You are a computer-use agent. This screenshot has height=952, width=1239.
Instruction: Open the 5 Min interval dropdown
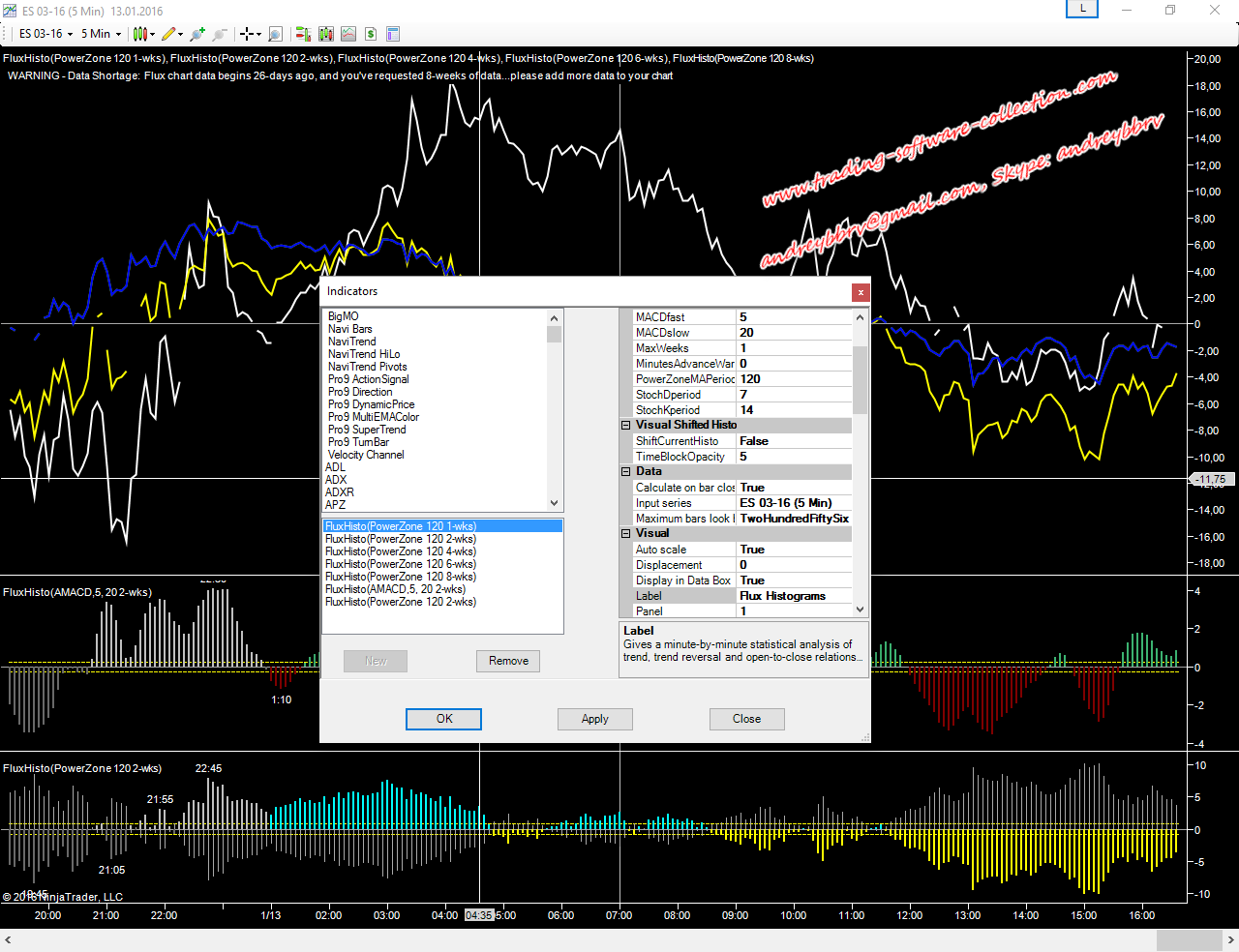click(102, 34)
